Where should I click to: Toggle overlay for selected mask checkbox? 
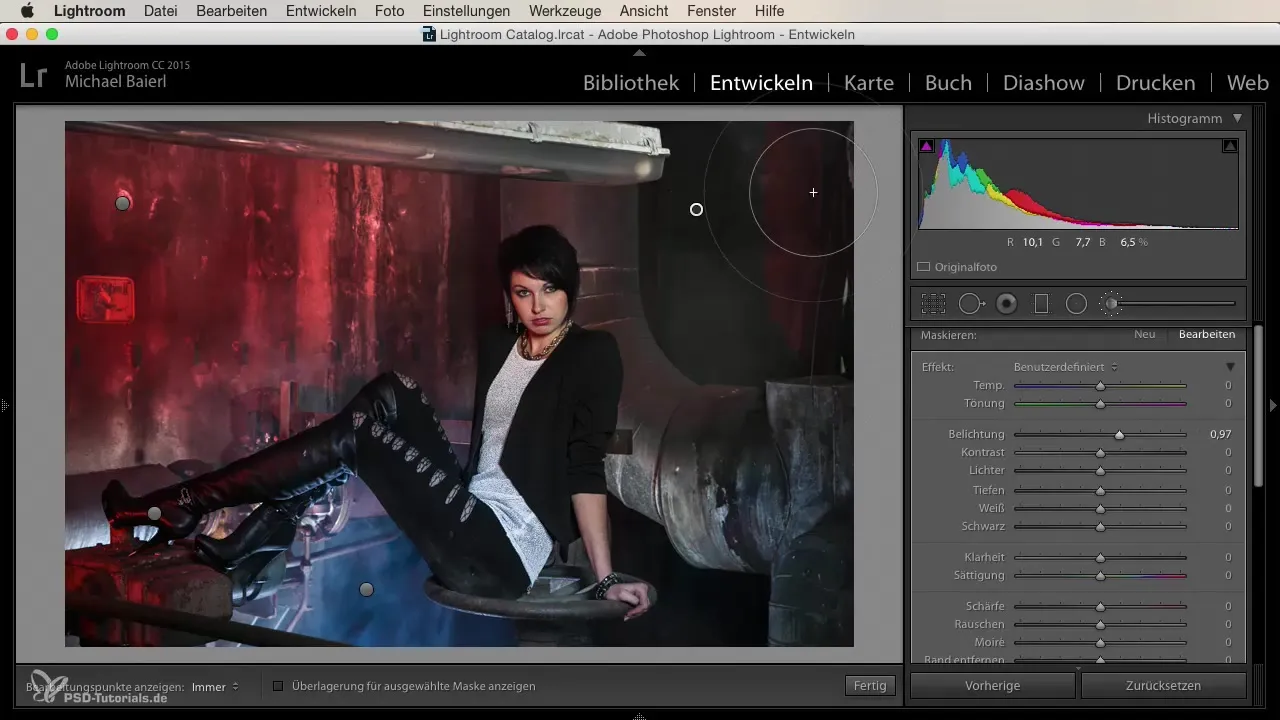pyautogui.click(x=278, y=686)
